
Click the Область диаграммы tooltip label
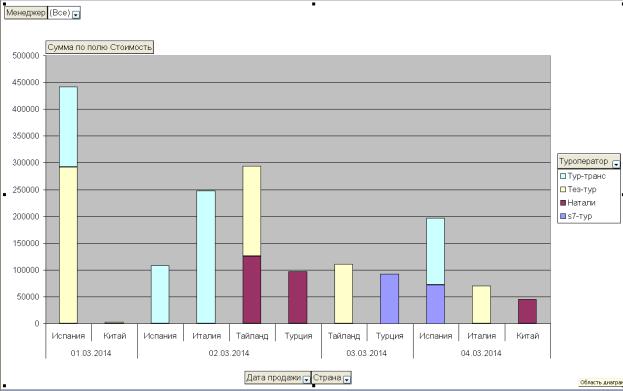click(x=601, y=382)
